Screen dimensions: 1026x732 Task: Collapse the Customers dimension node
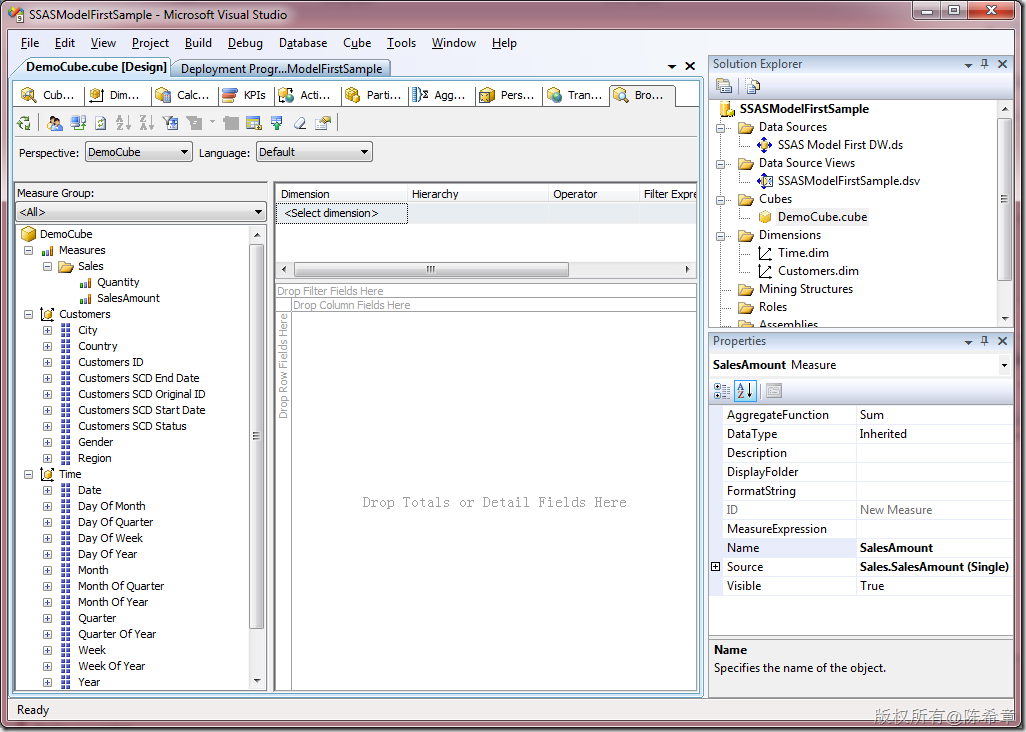coord(28,315)
